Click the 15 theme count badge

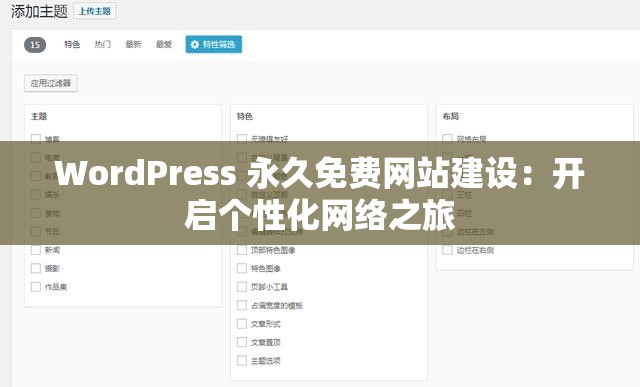pyautogui.click(x=35, y=44)
